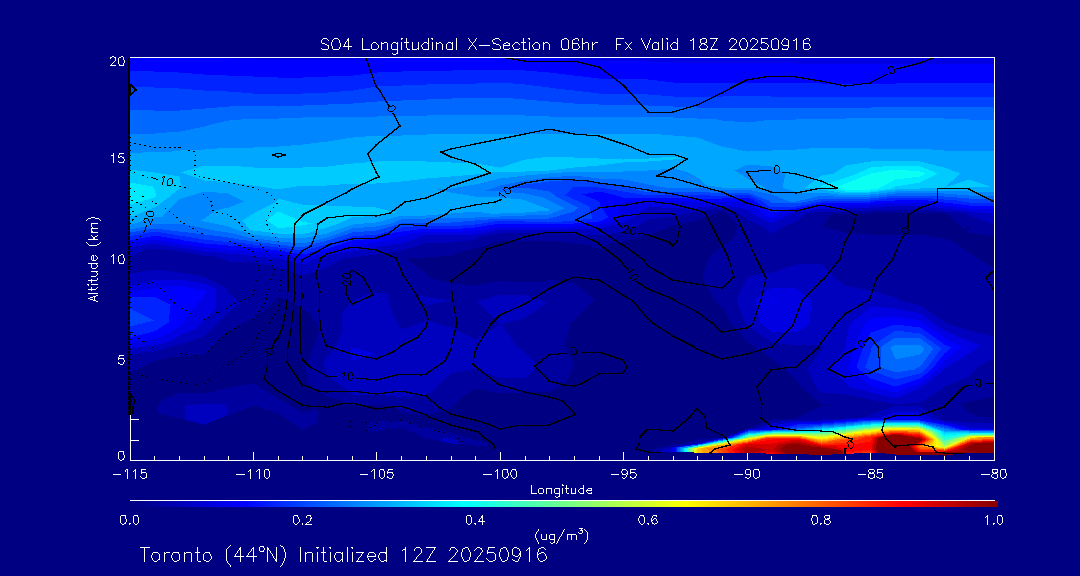Screen dimensions: 1080x576
Task: Select the altitude axis tick label 5
Action: click(121, 360)
